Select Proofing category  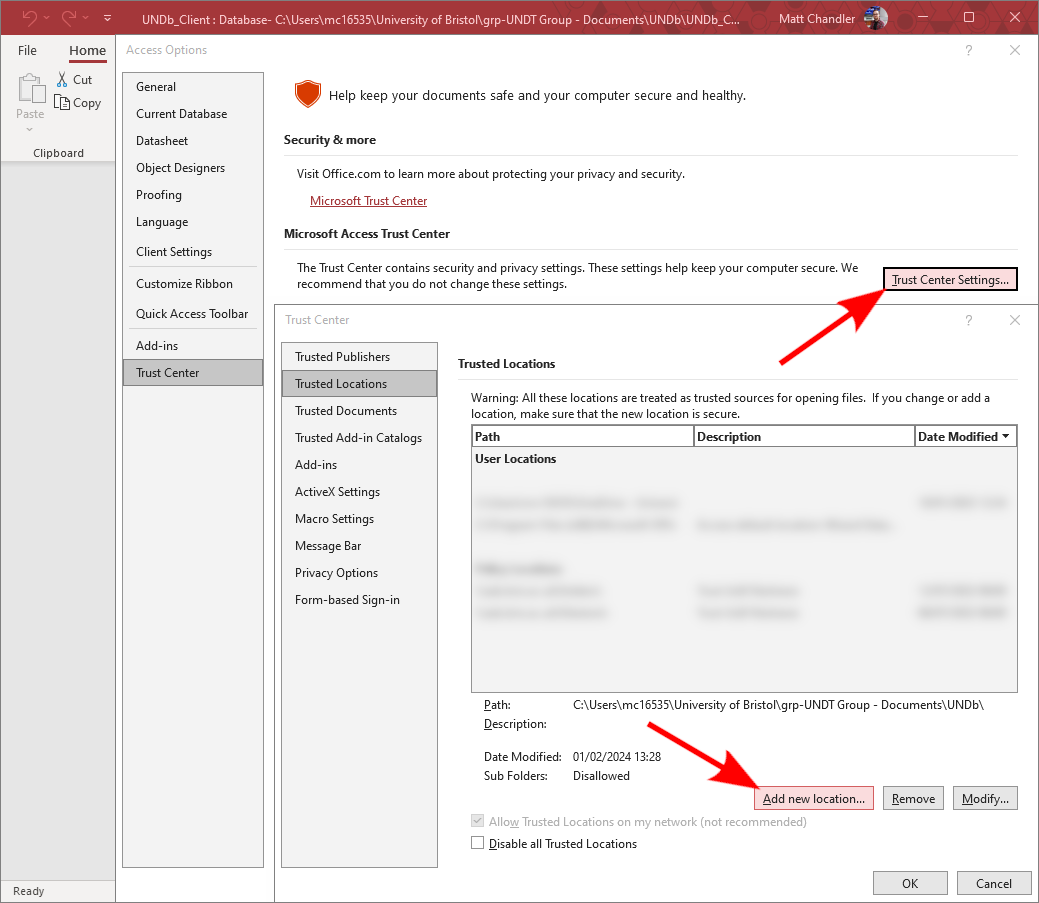click(193, 195)
